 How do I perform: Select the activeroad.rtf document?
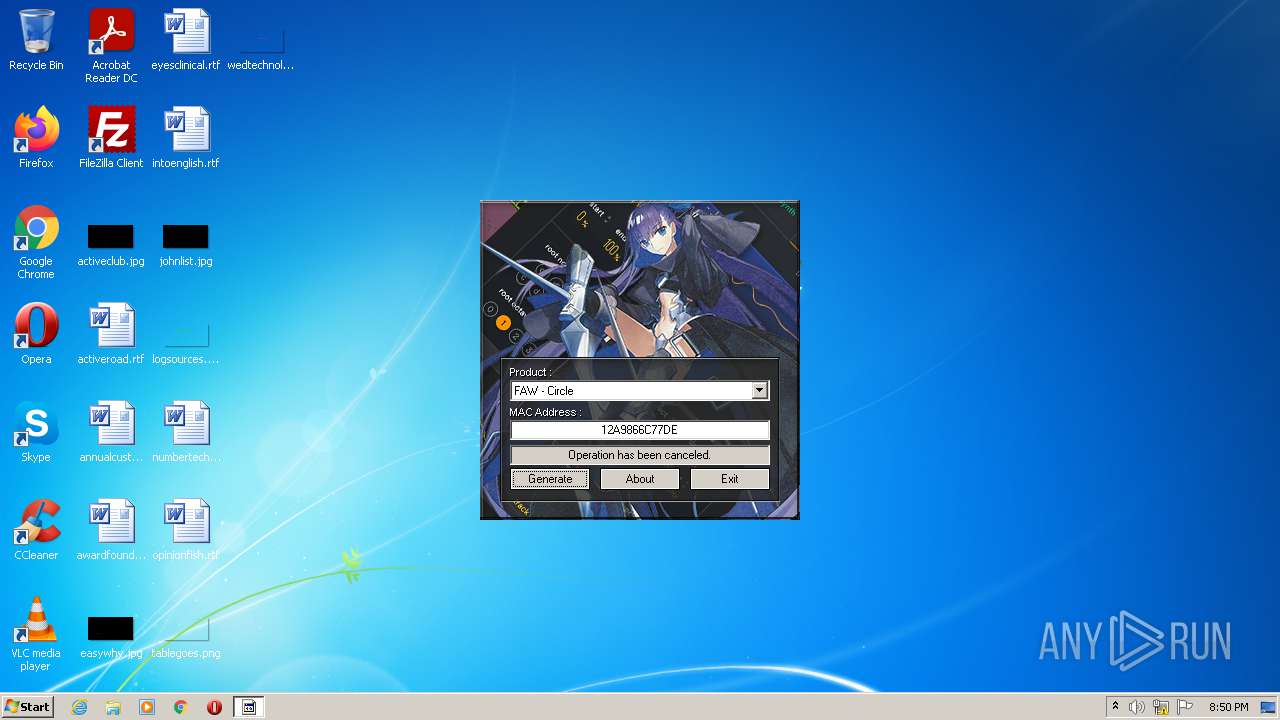point(111,334)
